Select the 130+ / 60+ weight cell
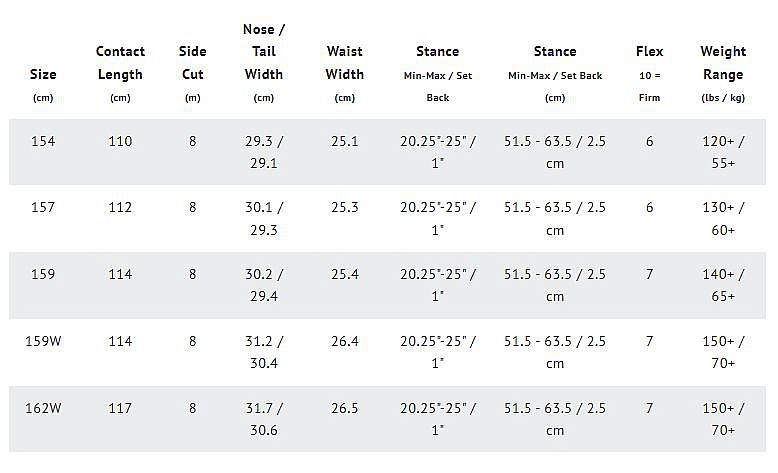Image resolution: width=778 pixels, height=473 pixels. point(723,218)
